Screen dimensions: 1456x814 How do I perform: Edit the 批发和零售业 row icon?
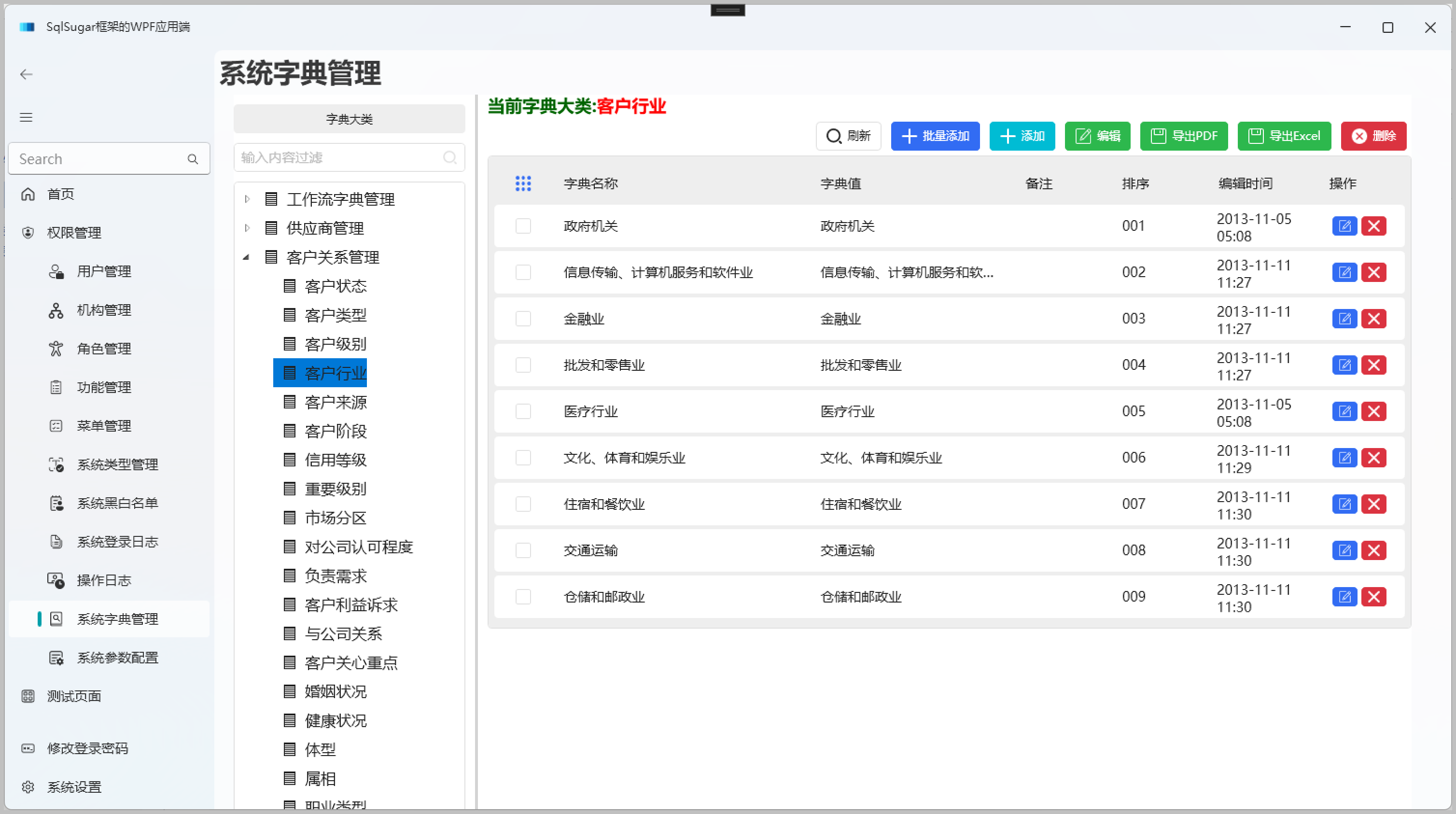(x=1344, y=365)
